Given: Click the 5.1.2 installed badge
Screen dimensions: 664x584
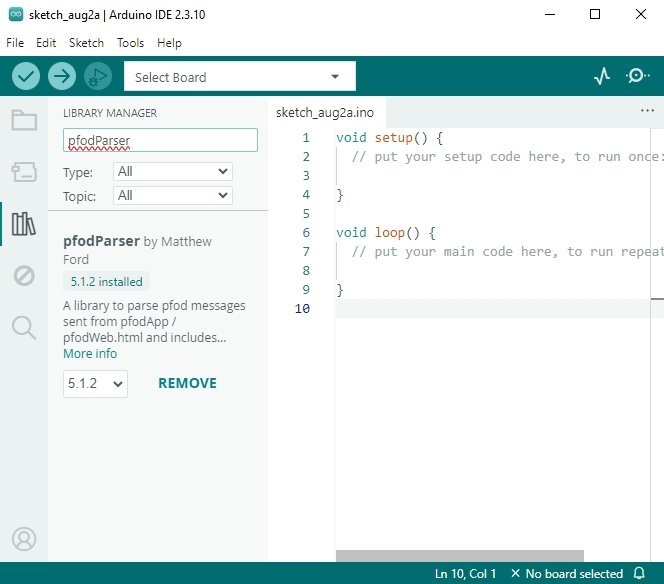Looking at the screenshot, I should [x=106, y=282].
